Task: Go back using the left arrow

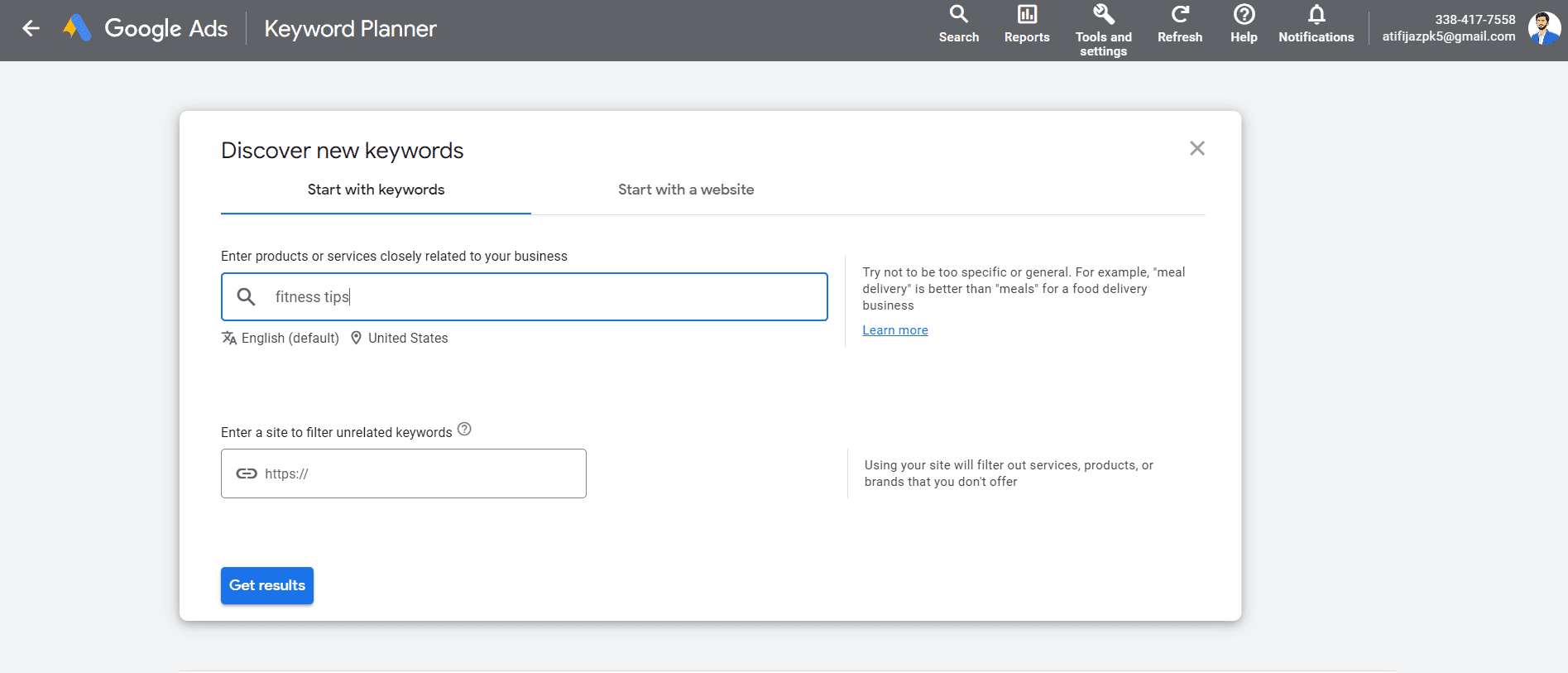Action: coord(31,29)
